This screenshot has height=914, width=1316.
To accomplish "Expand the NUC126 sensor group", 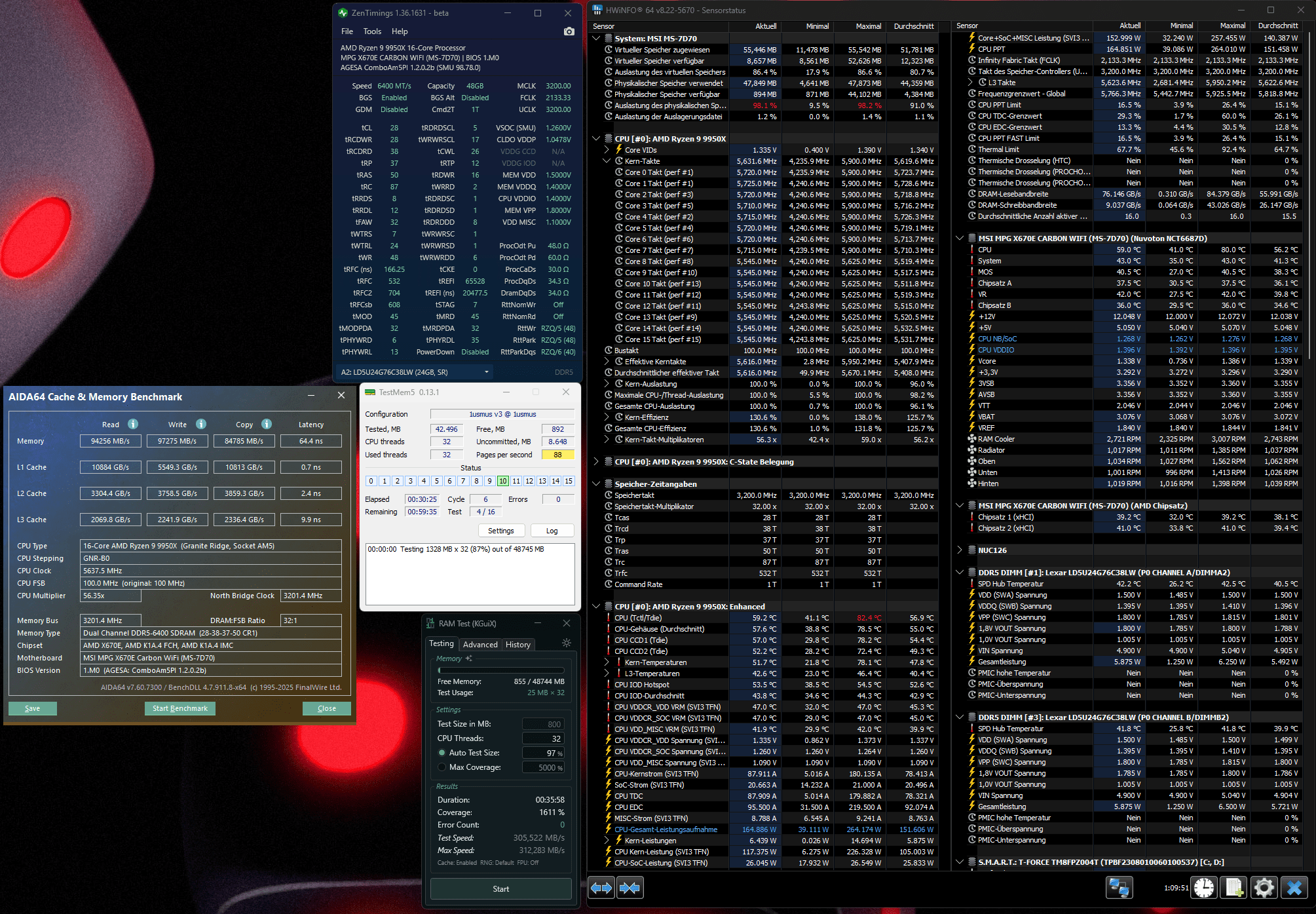I will [x=960, y=550].
